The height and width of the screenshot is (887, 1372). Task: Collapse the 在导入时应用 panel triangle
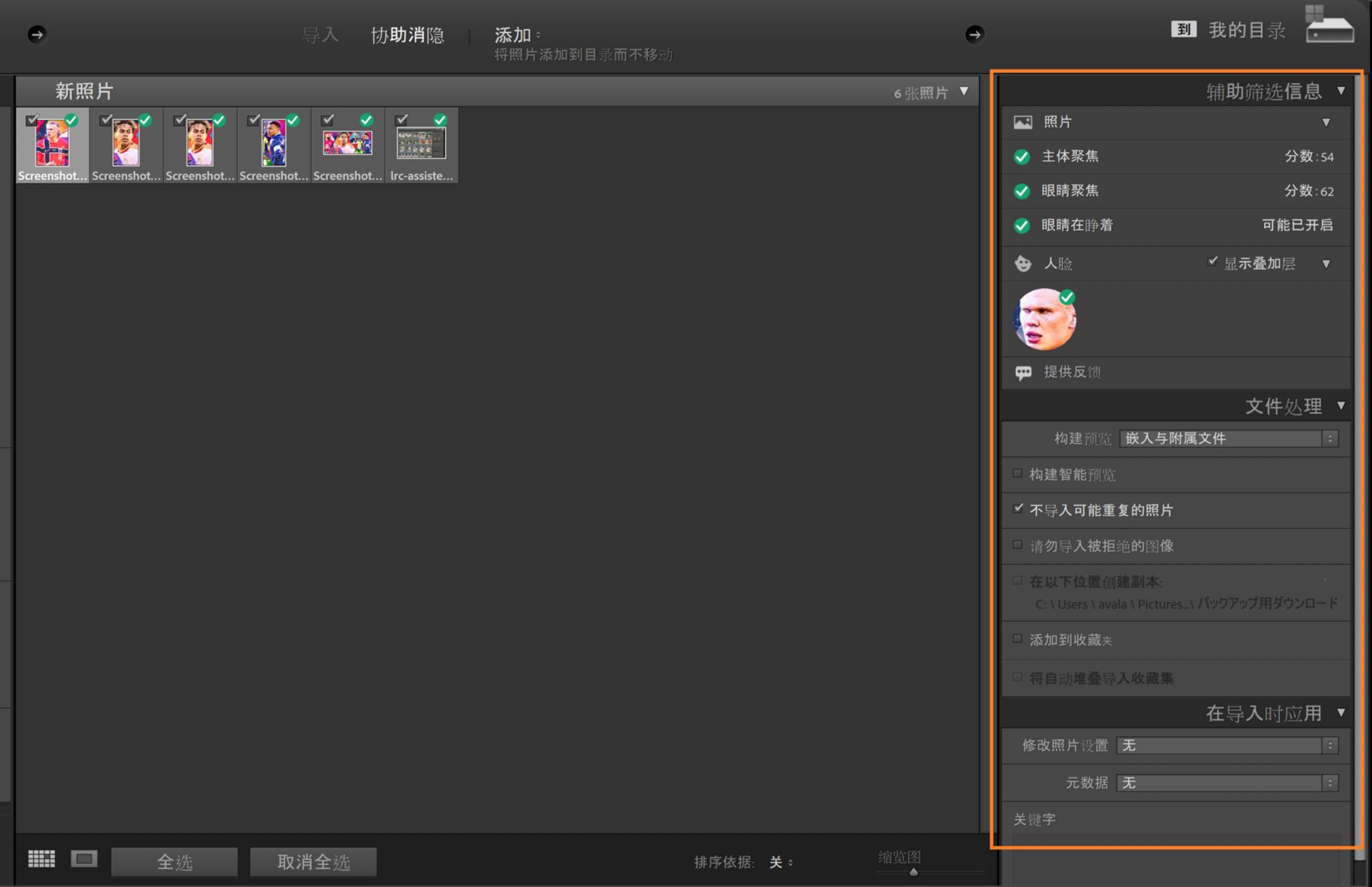[1341, 713]
